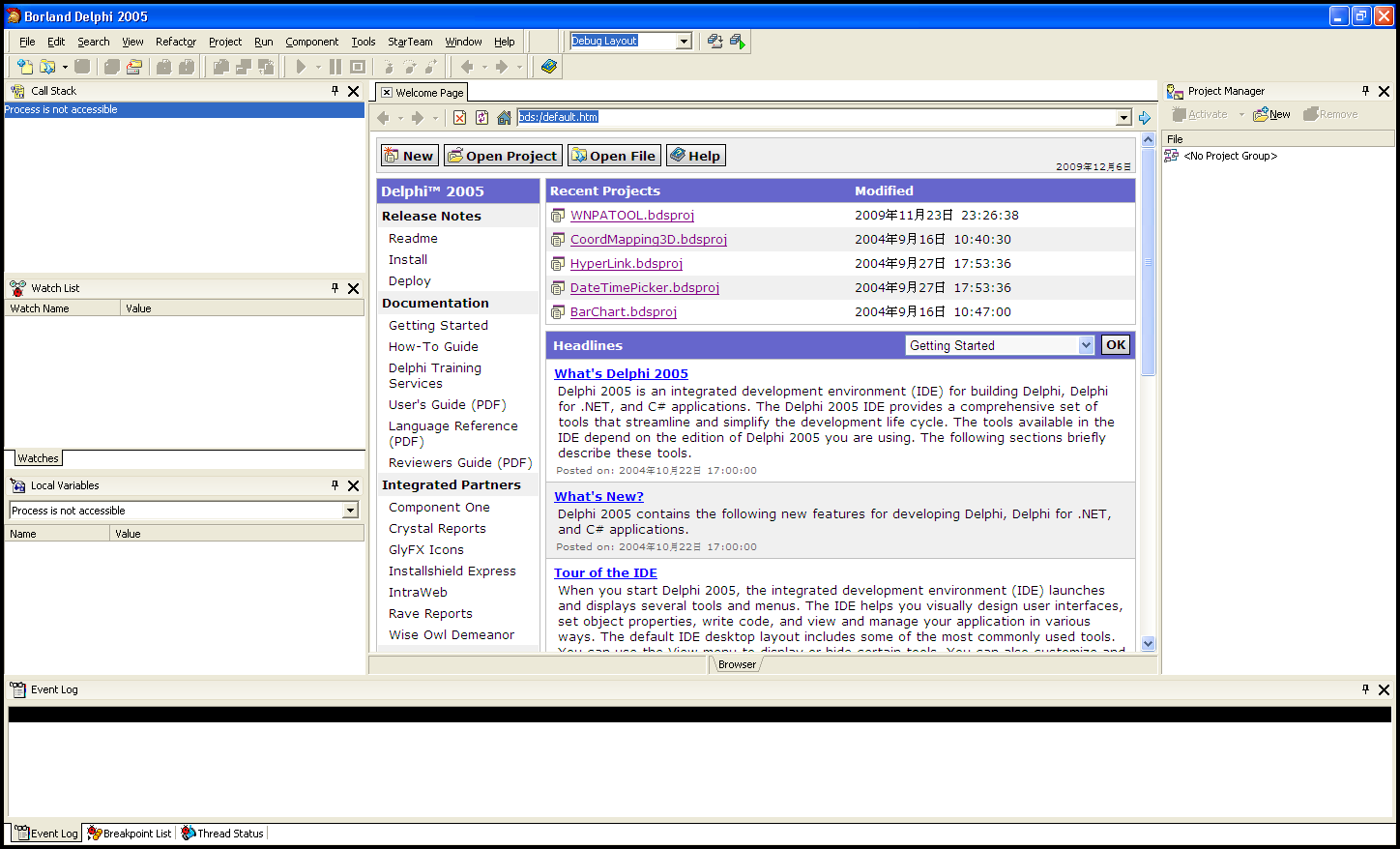Screen dimensions: 1400x849
Task: Close the Call Stack panel
Action: [354, 91]
